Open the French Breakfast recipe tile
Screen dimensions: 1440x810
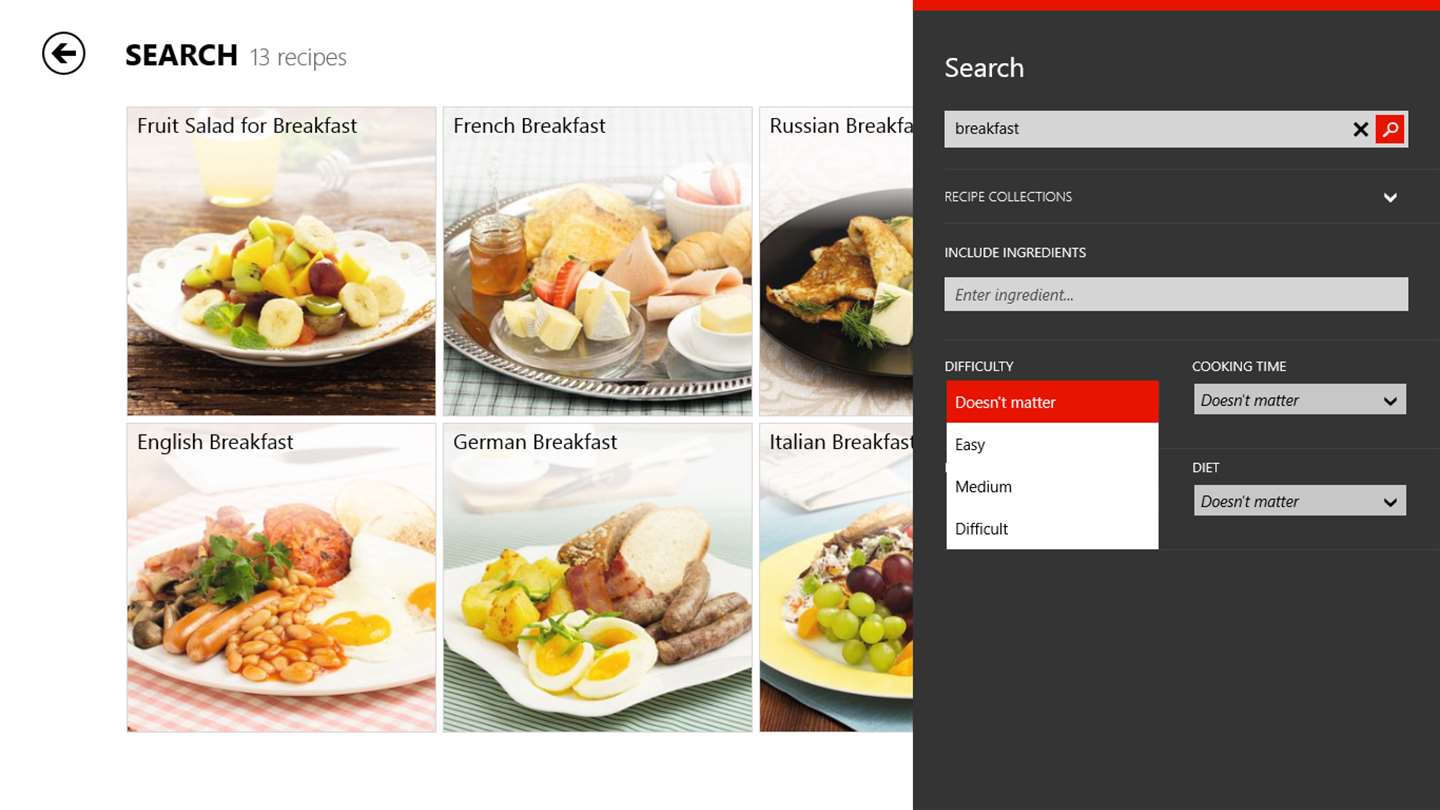click(597, 261)
